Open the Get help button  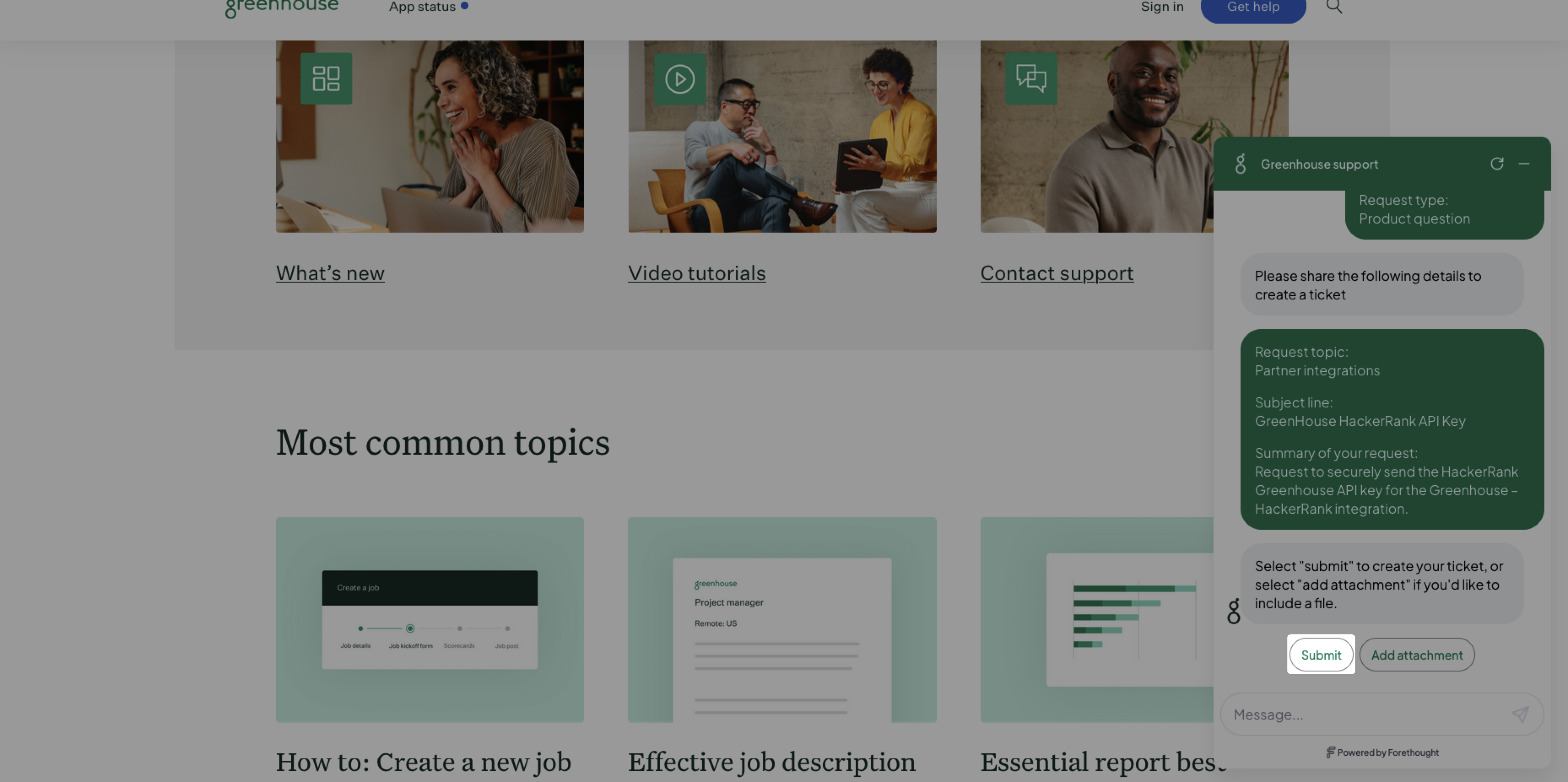[1253, 7]
